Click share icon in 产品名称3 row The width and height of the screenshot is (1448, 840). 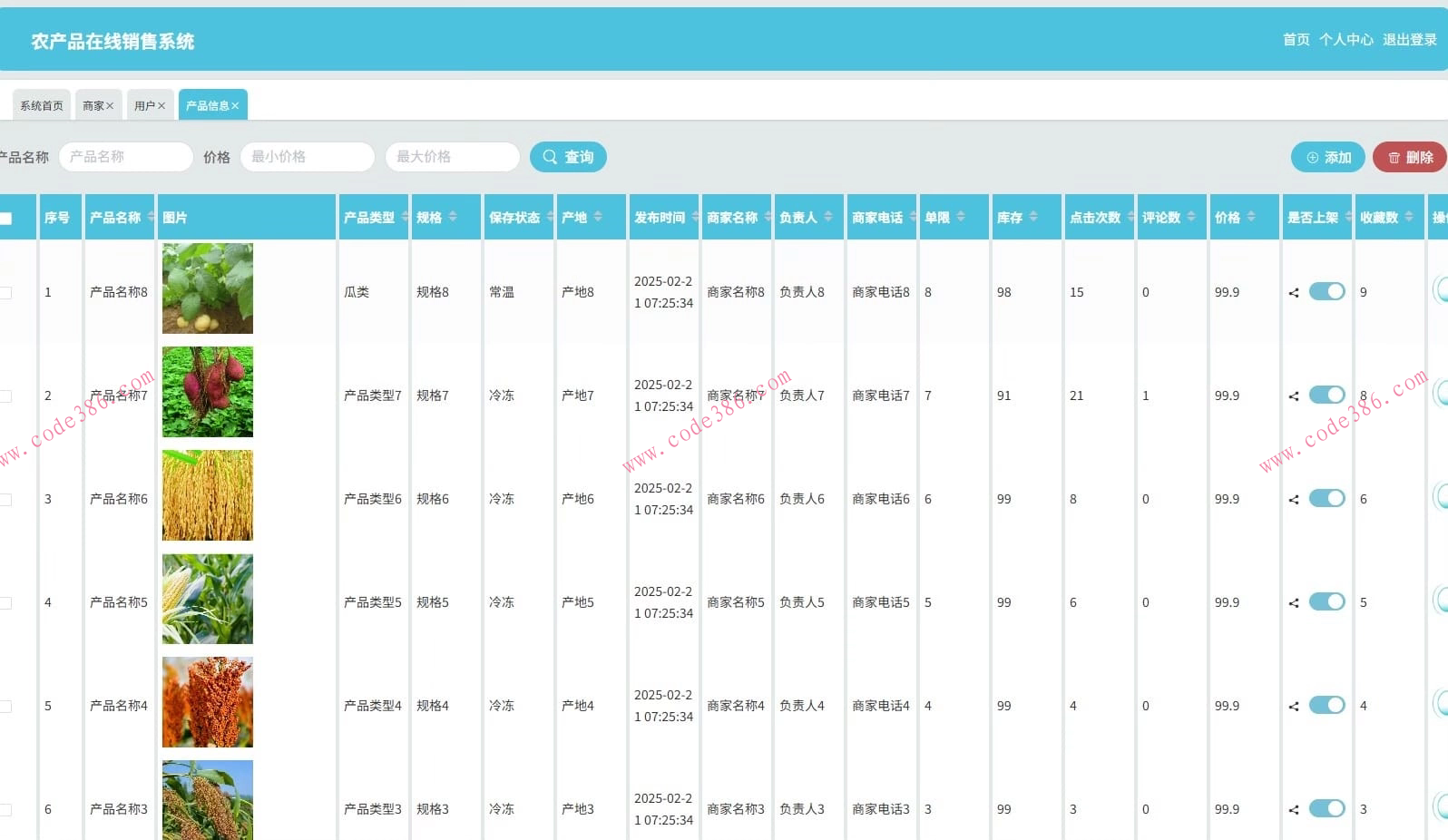(x=1294, y=809)
